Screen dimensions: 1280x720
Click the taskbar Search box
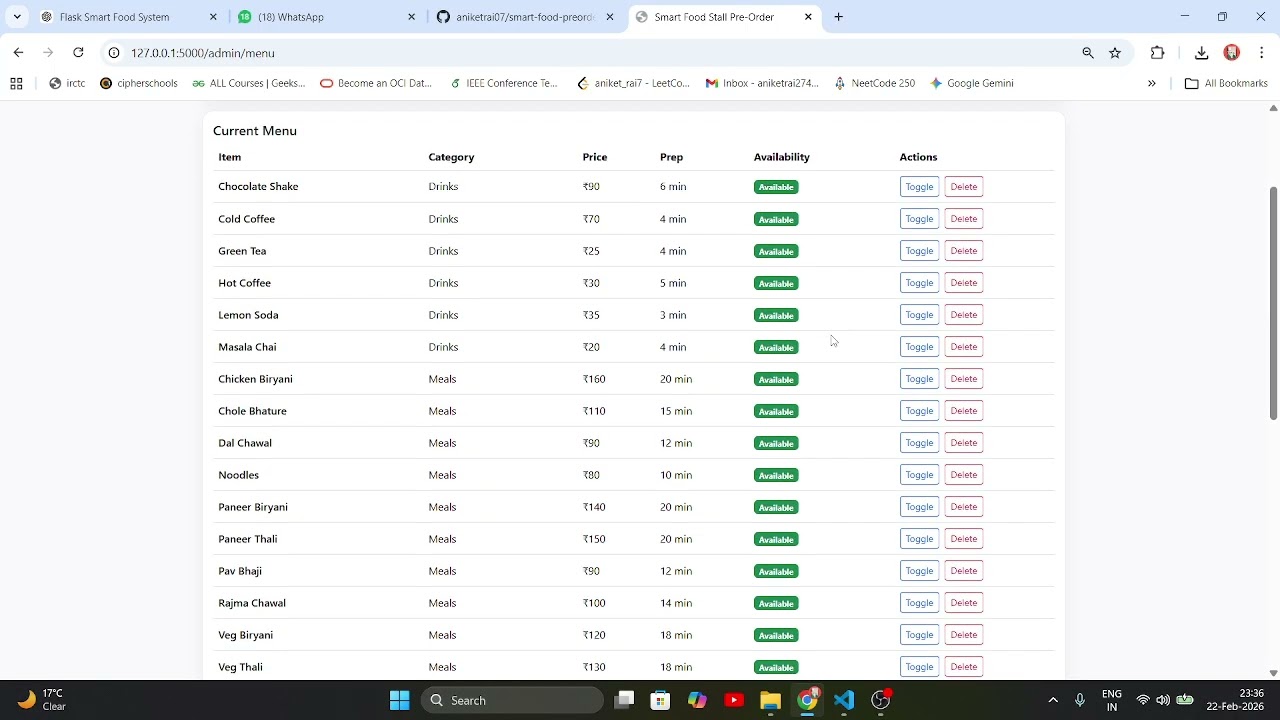pos(512,700)
